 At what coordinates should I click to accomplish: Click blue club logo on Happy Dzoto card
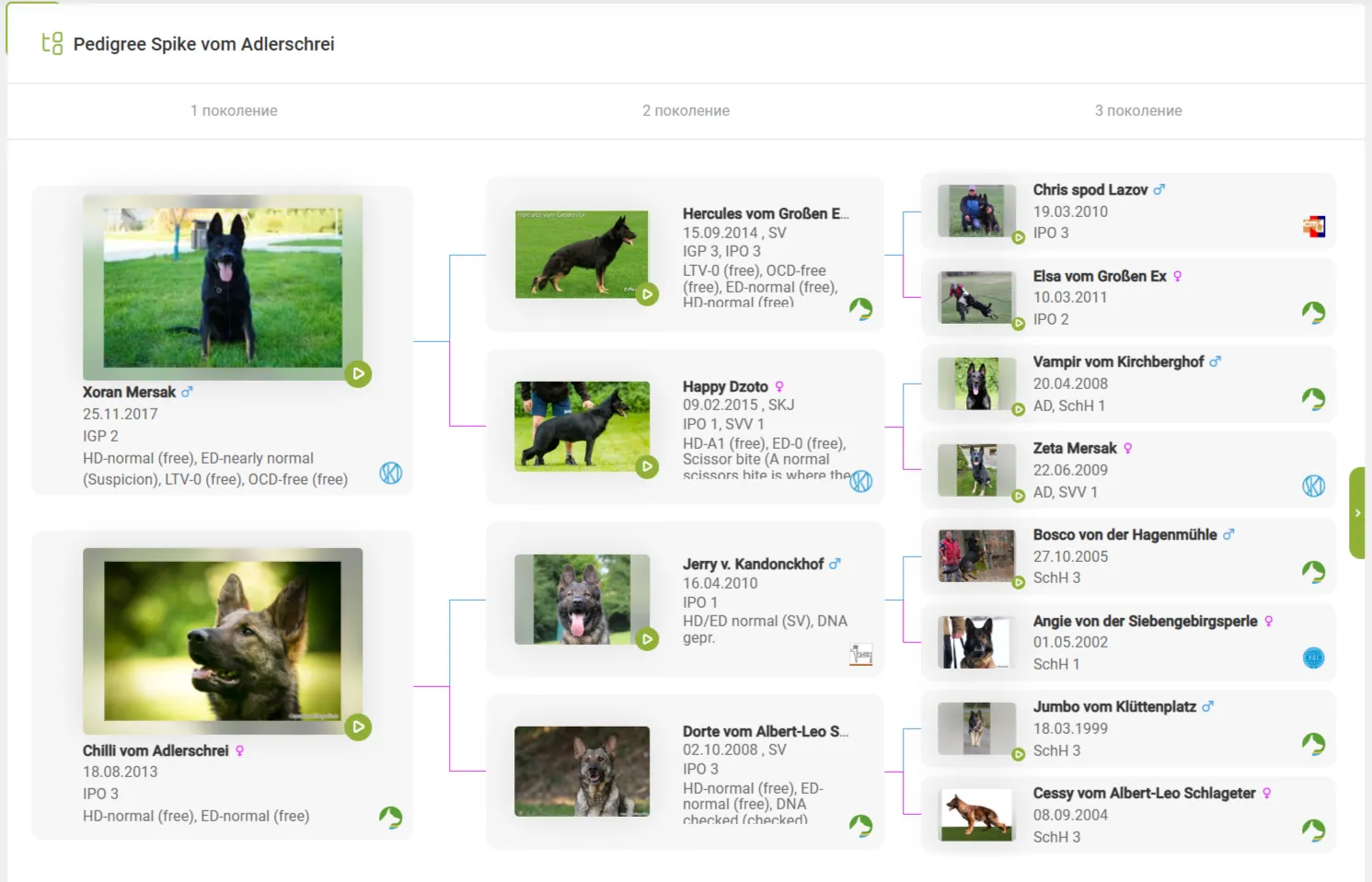tap(860, 481)
